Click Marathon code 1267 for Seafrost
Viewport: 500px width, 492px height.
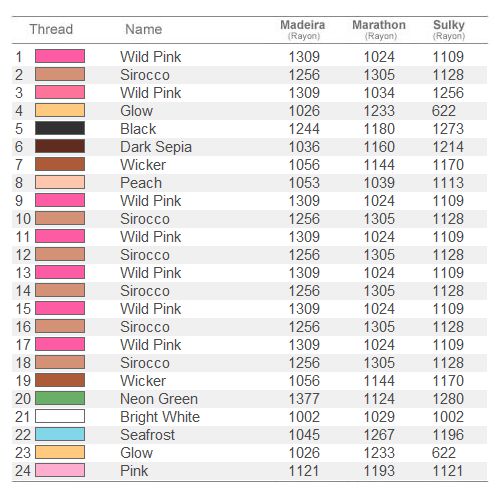click(379, 435)
